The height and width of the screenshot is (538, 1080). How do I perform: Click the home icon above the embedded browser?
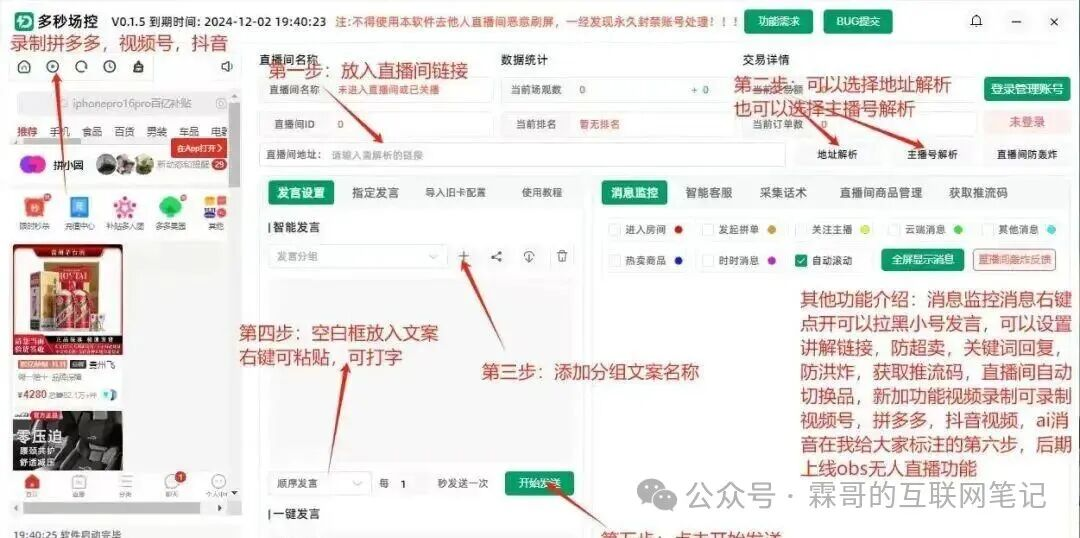25,67
